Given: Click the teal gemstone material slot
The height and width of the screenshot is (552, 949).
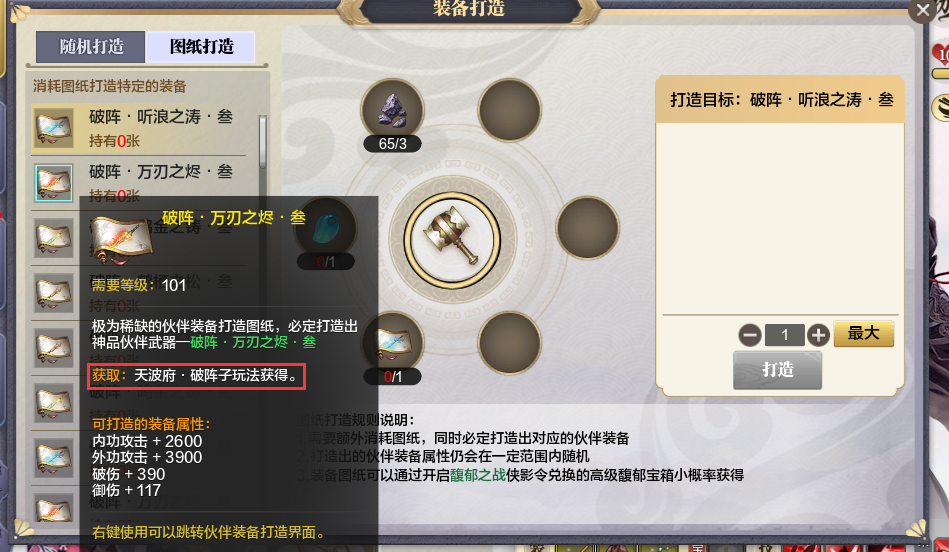Looking at the screenshot, I should [327, 228].
